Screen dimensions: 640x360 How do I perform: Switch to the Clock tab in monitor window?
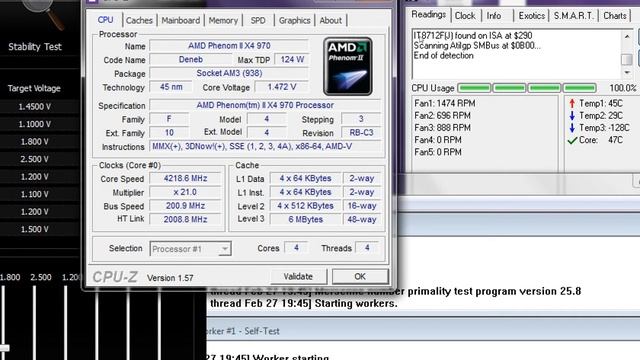click(465, 16)
